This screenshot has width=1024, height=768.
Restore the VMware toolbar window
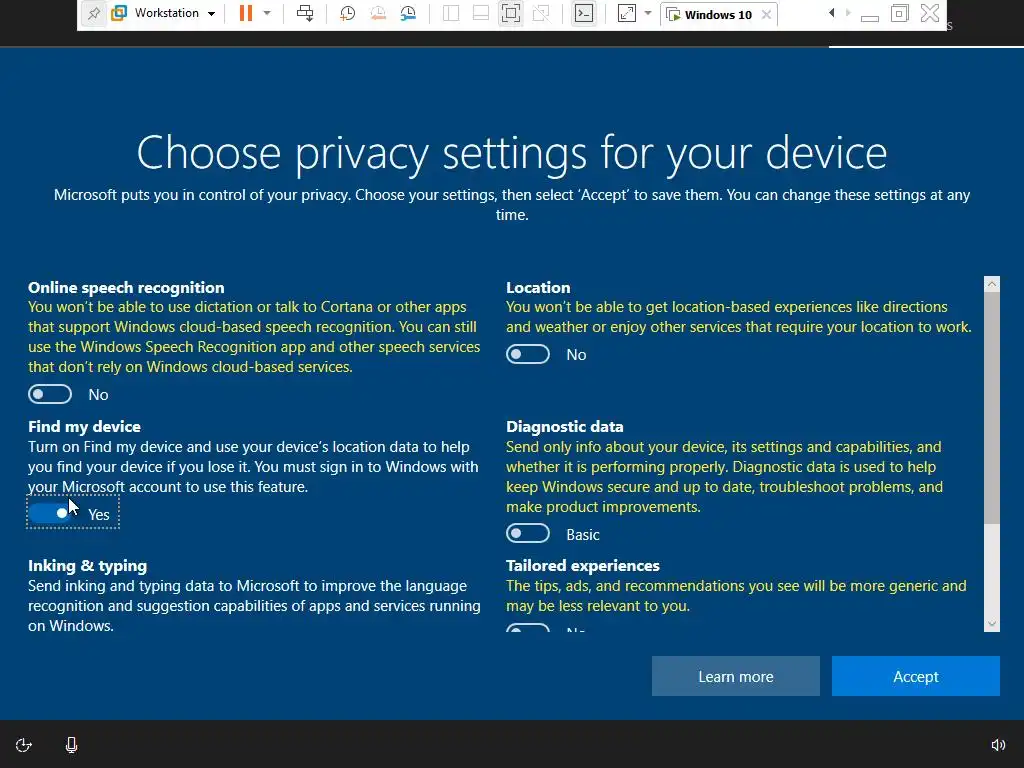[x=899, y=13]
